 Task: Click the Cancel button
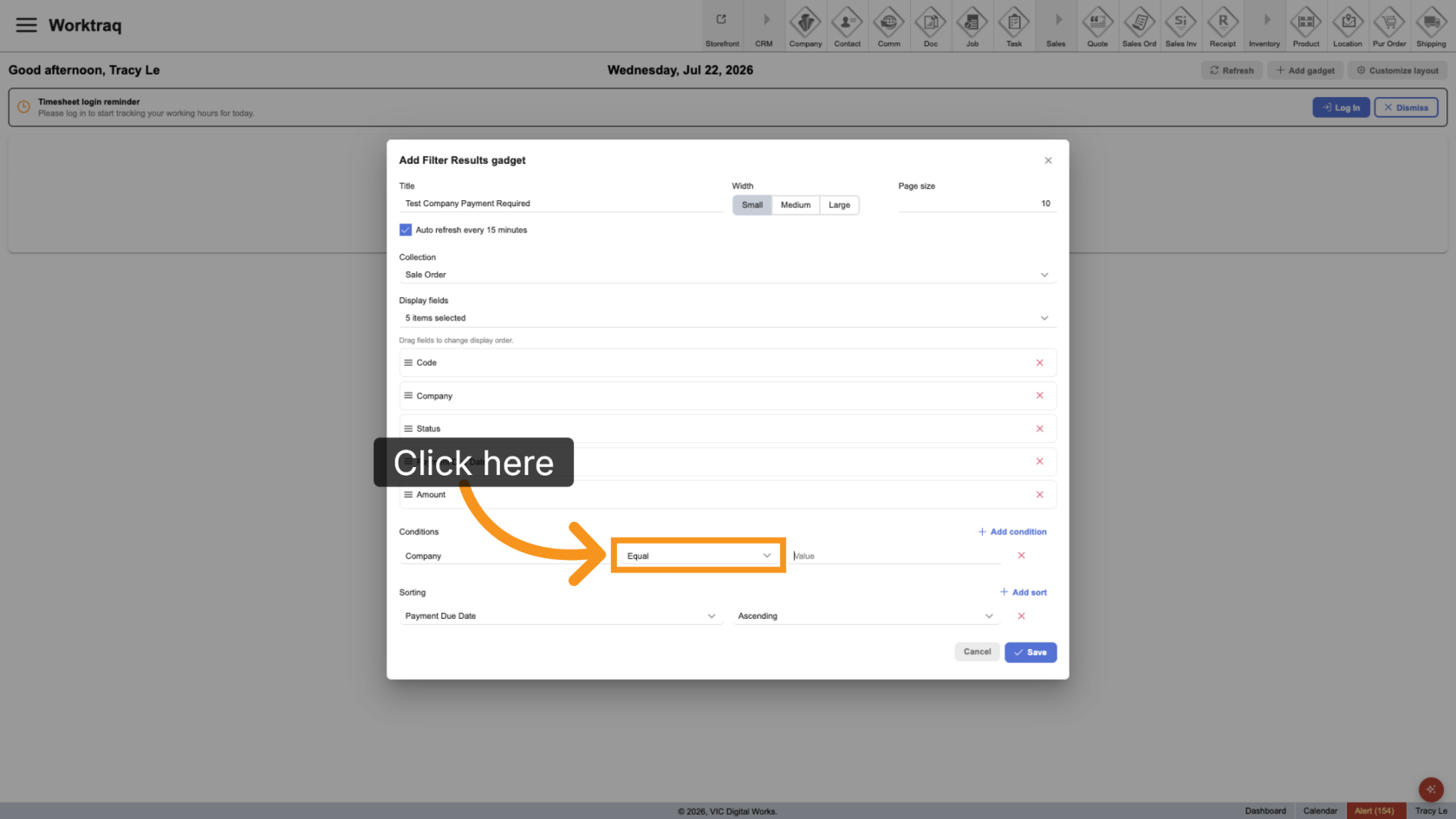[977, 652]
